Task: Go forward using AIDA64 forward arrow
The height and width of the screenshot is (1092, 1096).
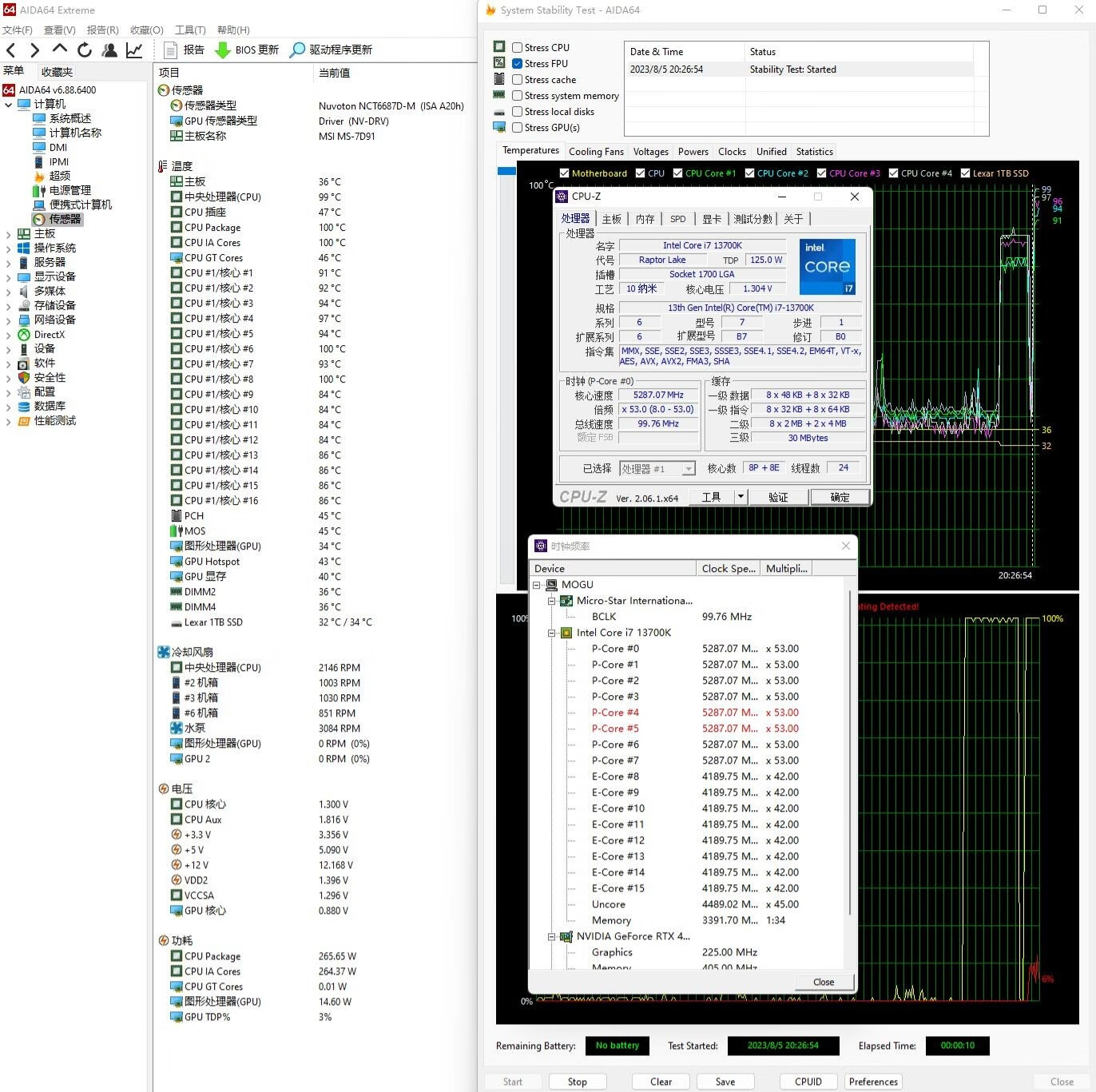Action: tap(34, 50)
